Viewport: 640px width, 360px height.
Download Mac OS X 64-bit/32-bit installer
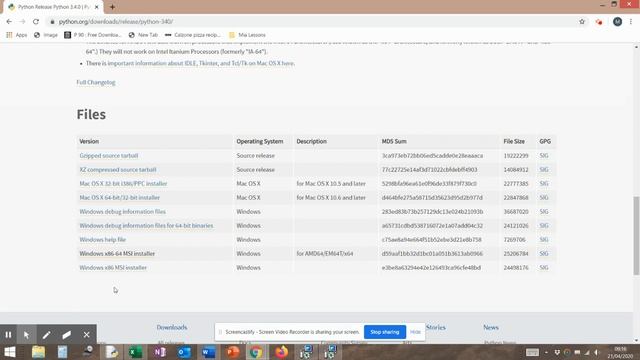pyautogui.click(x=120, y=198)
